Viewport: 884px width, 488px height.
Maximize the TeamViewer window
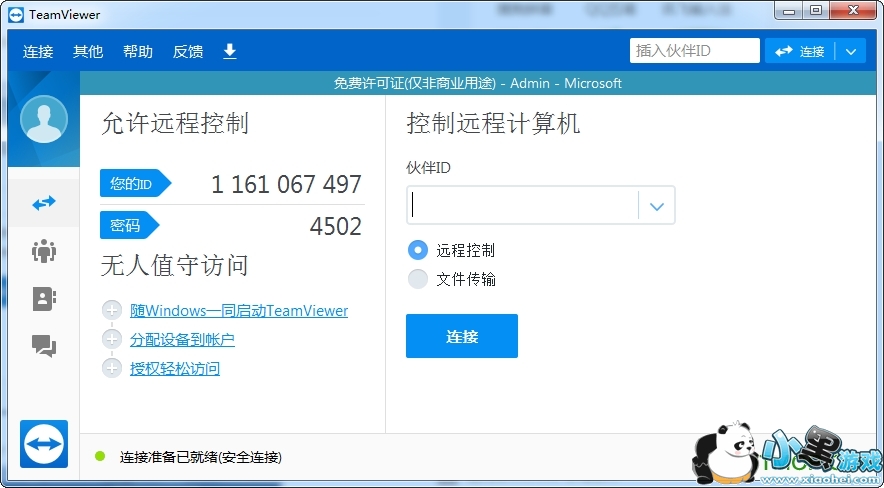pyautogui.click(x=816, y=11)
